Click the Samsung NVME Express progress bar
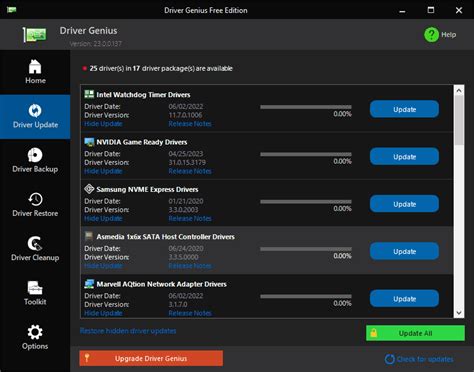Screen dimensions: 474x372 coord(306,202)
